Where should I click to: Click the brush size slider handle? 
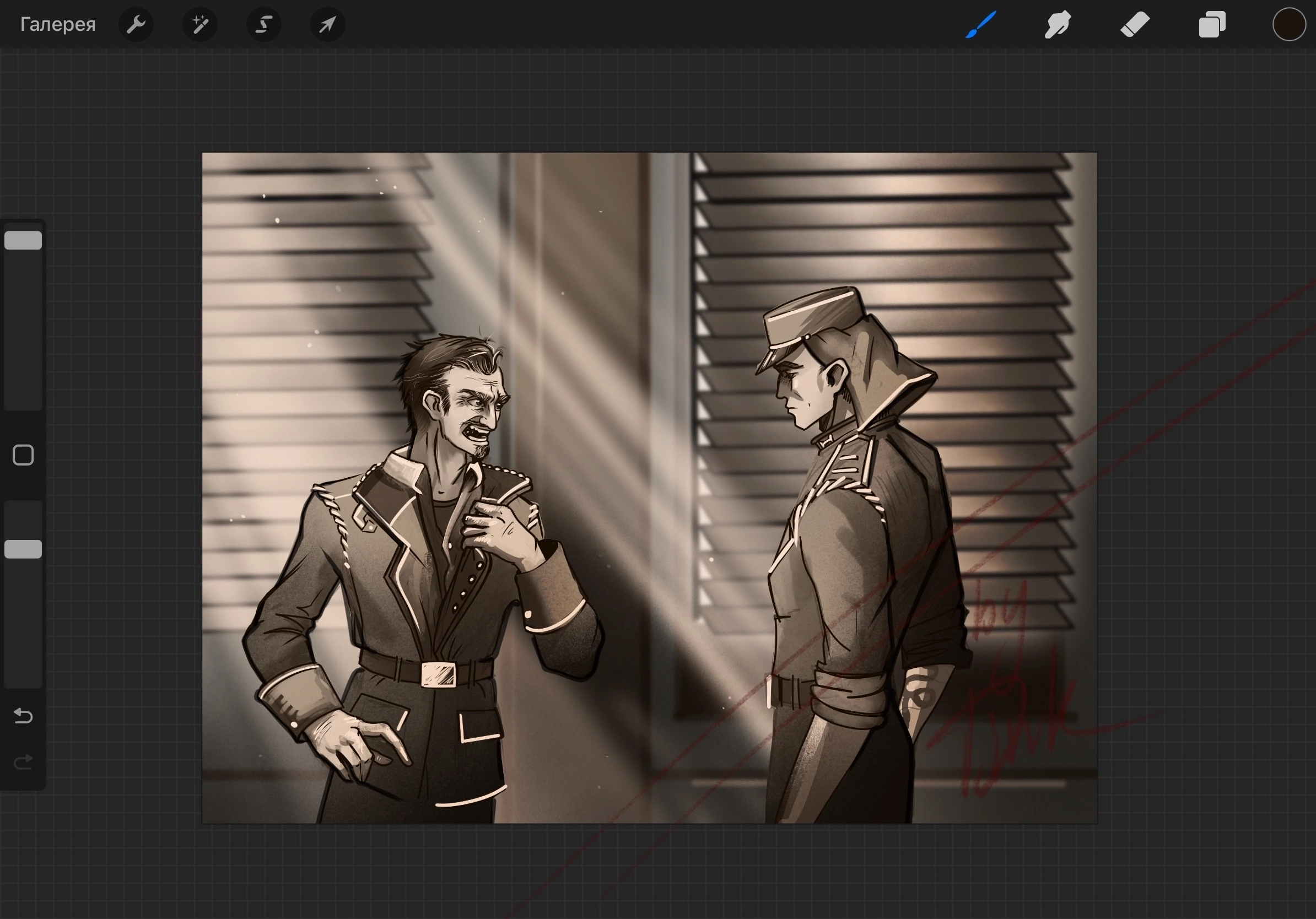[24, 240]
